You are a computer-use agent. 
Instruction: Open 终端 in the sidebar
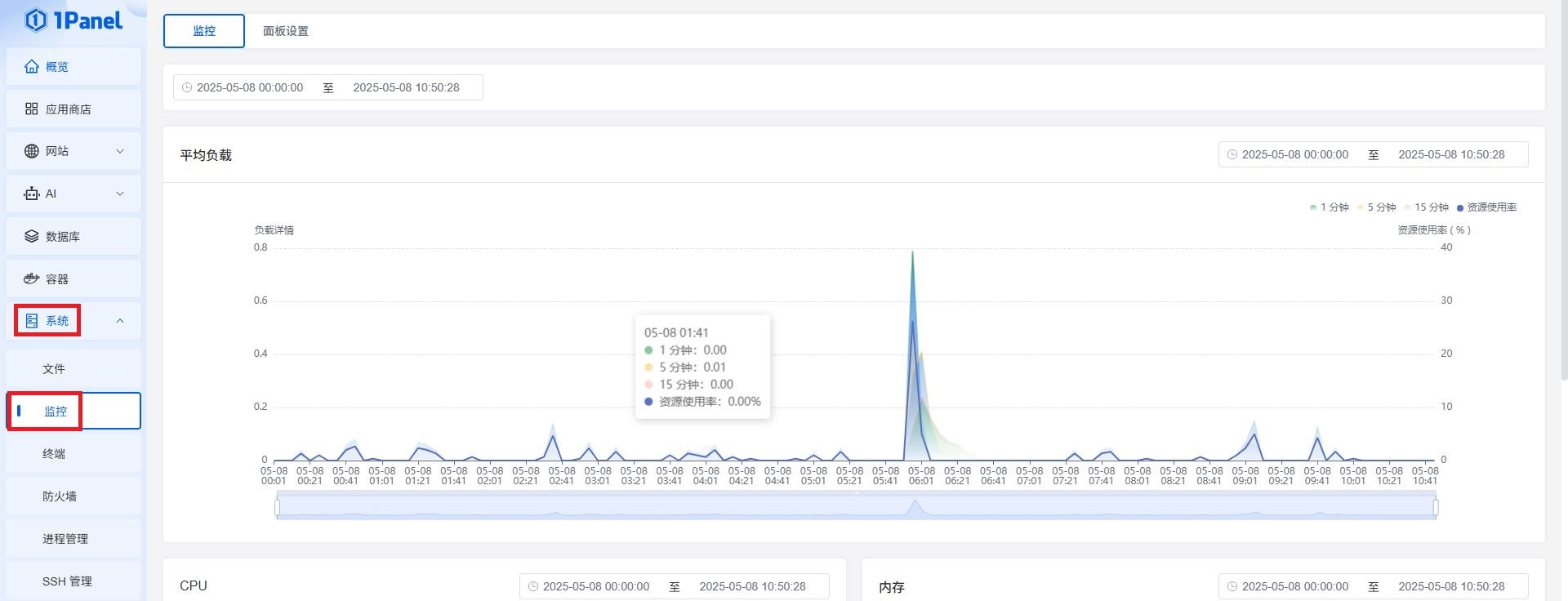tap(73, 454)
